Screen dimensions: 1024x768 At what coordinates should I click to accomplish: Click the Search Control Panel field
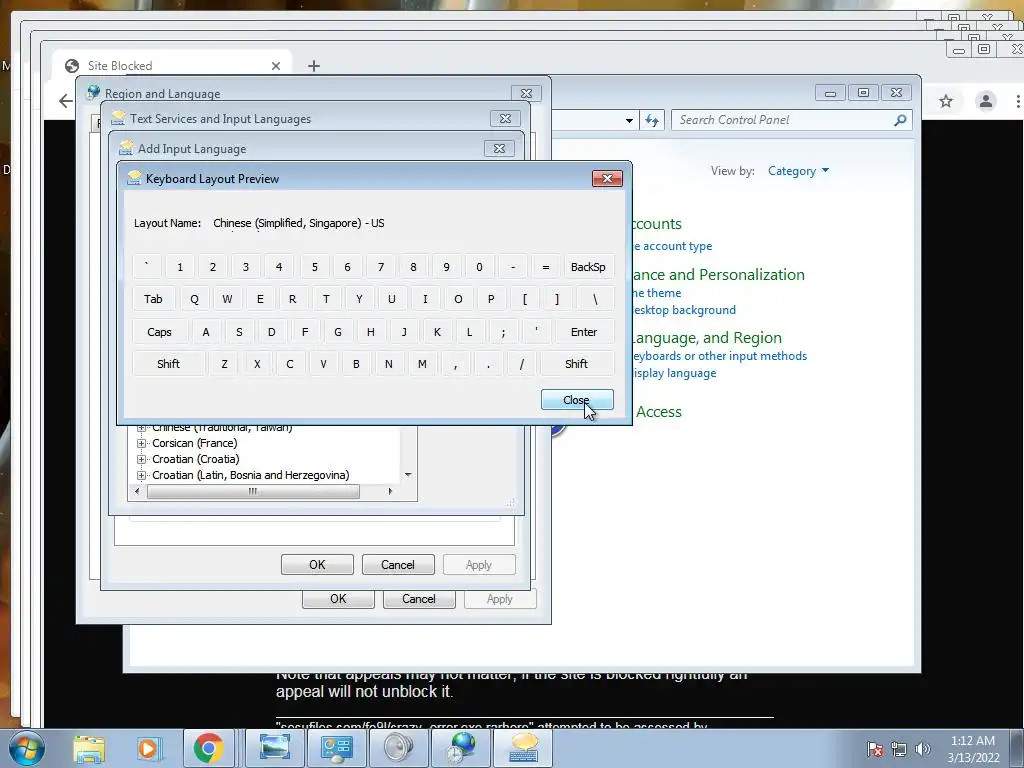(x=784, y=120)
